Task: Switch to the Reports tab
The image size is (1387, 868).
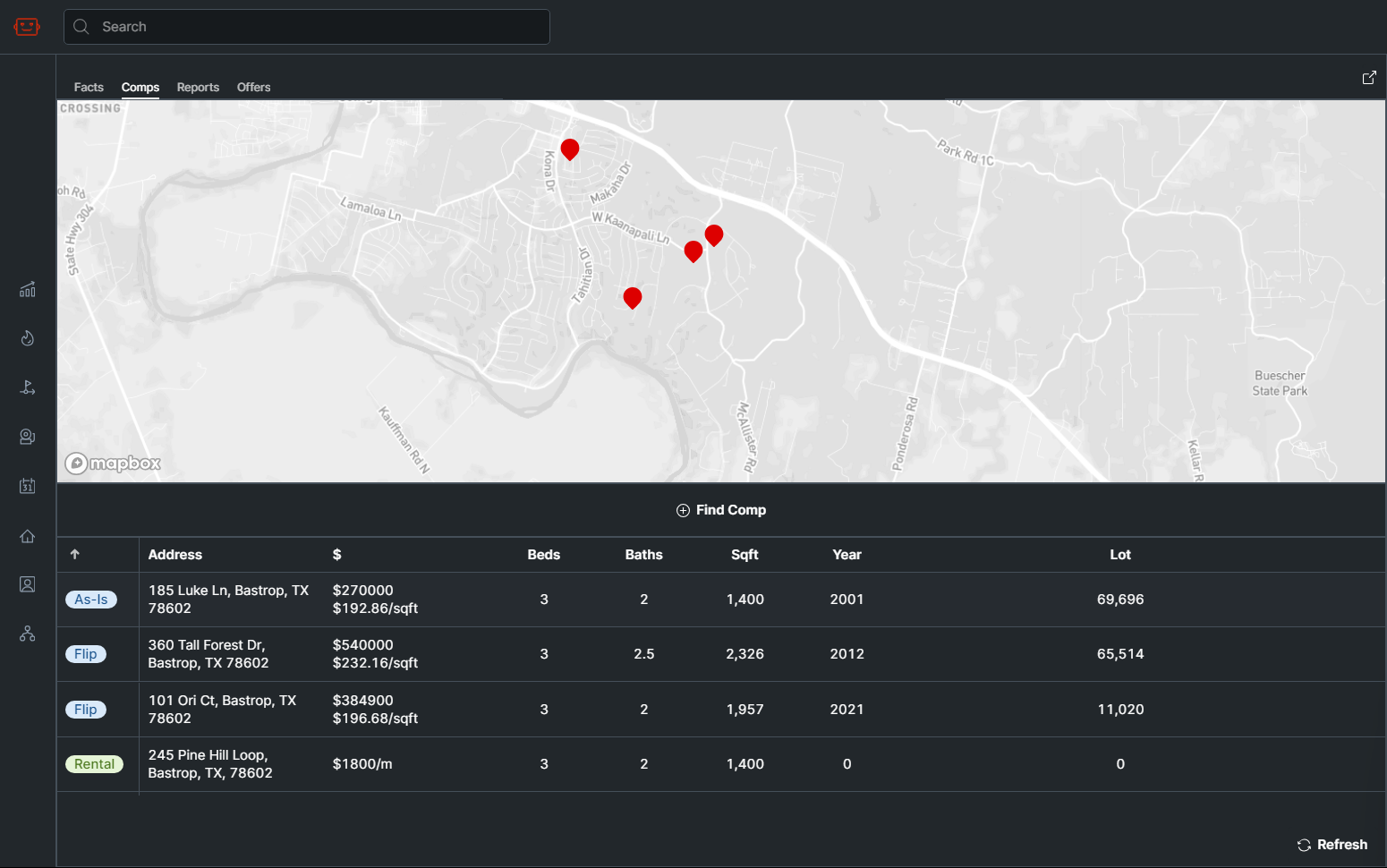Action: pos(198,87)
